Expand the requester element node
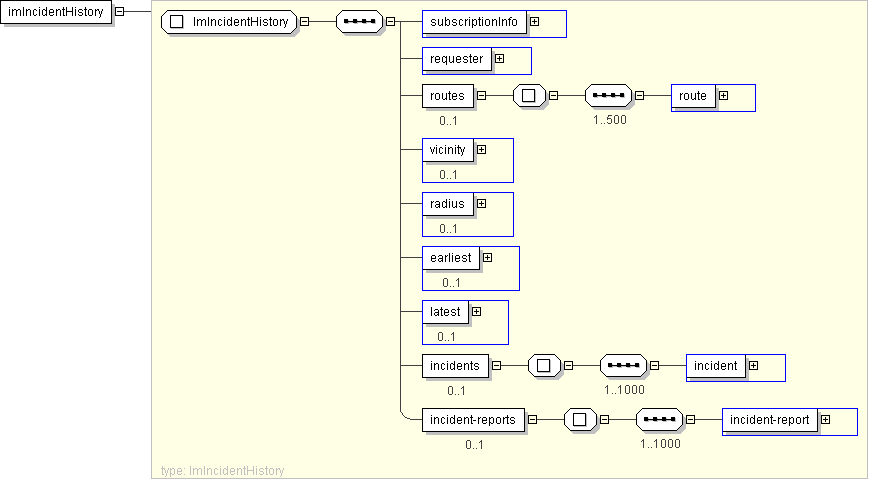869x480 pixels. click(x=499, y=59)
